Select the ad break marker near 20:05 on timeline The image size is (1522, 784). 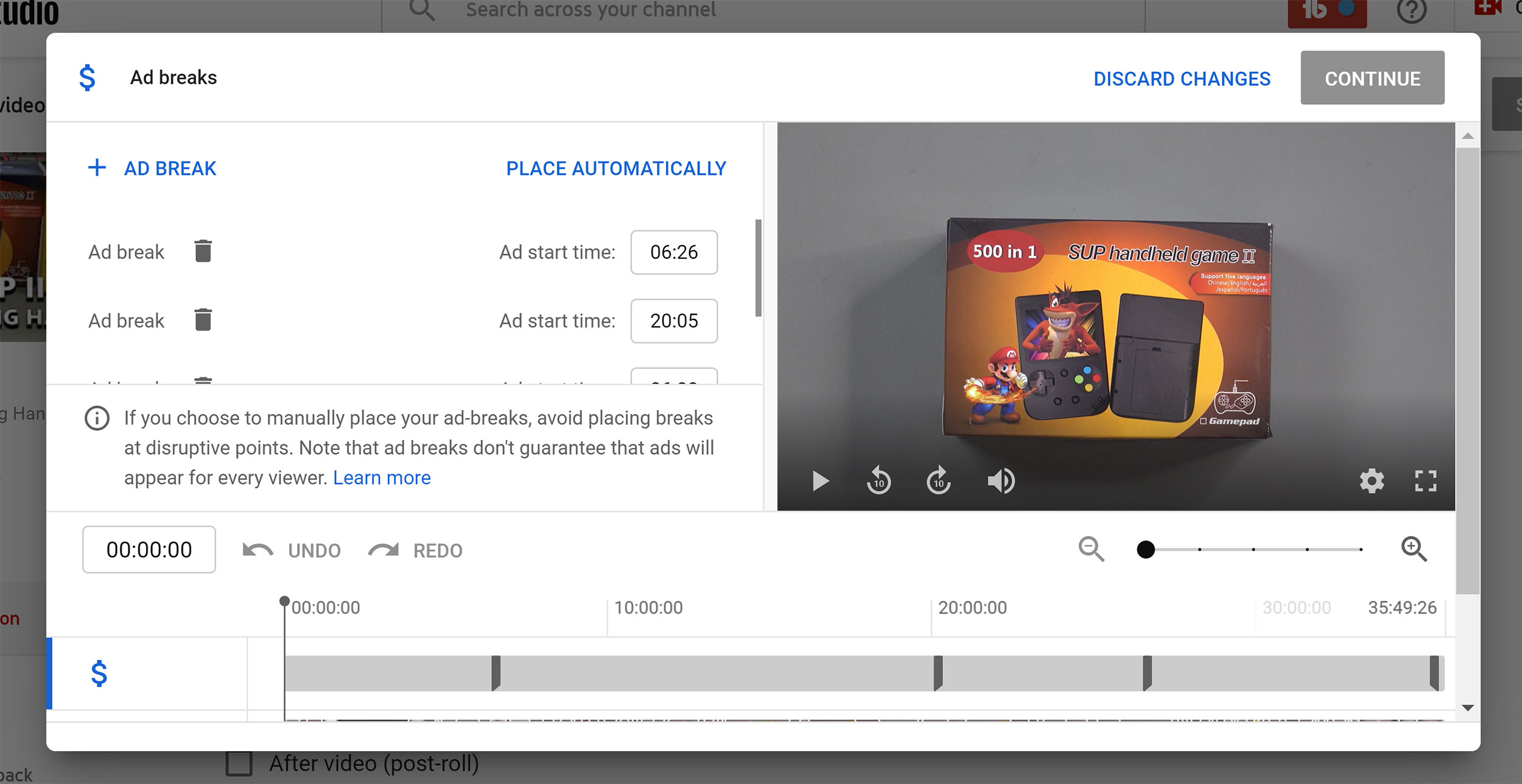(x=938, y=673)
